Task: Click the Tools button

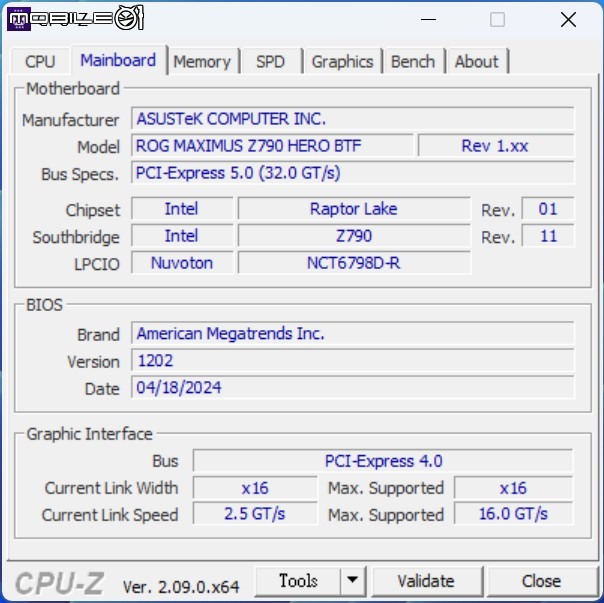Action: click(x=298, y=581)
